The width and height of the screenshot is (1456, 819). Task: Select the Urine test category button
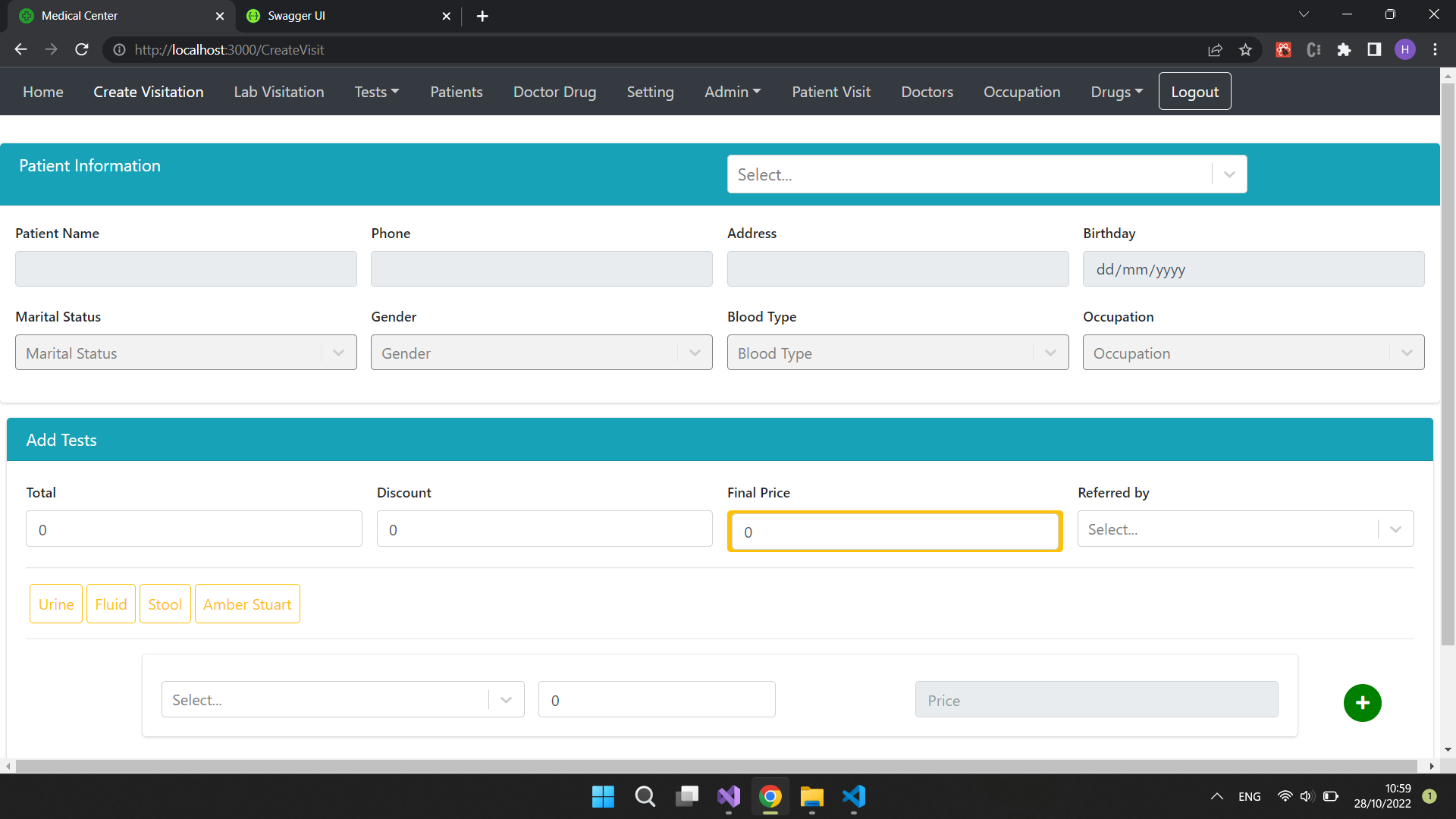[x=56, y=604]
